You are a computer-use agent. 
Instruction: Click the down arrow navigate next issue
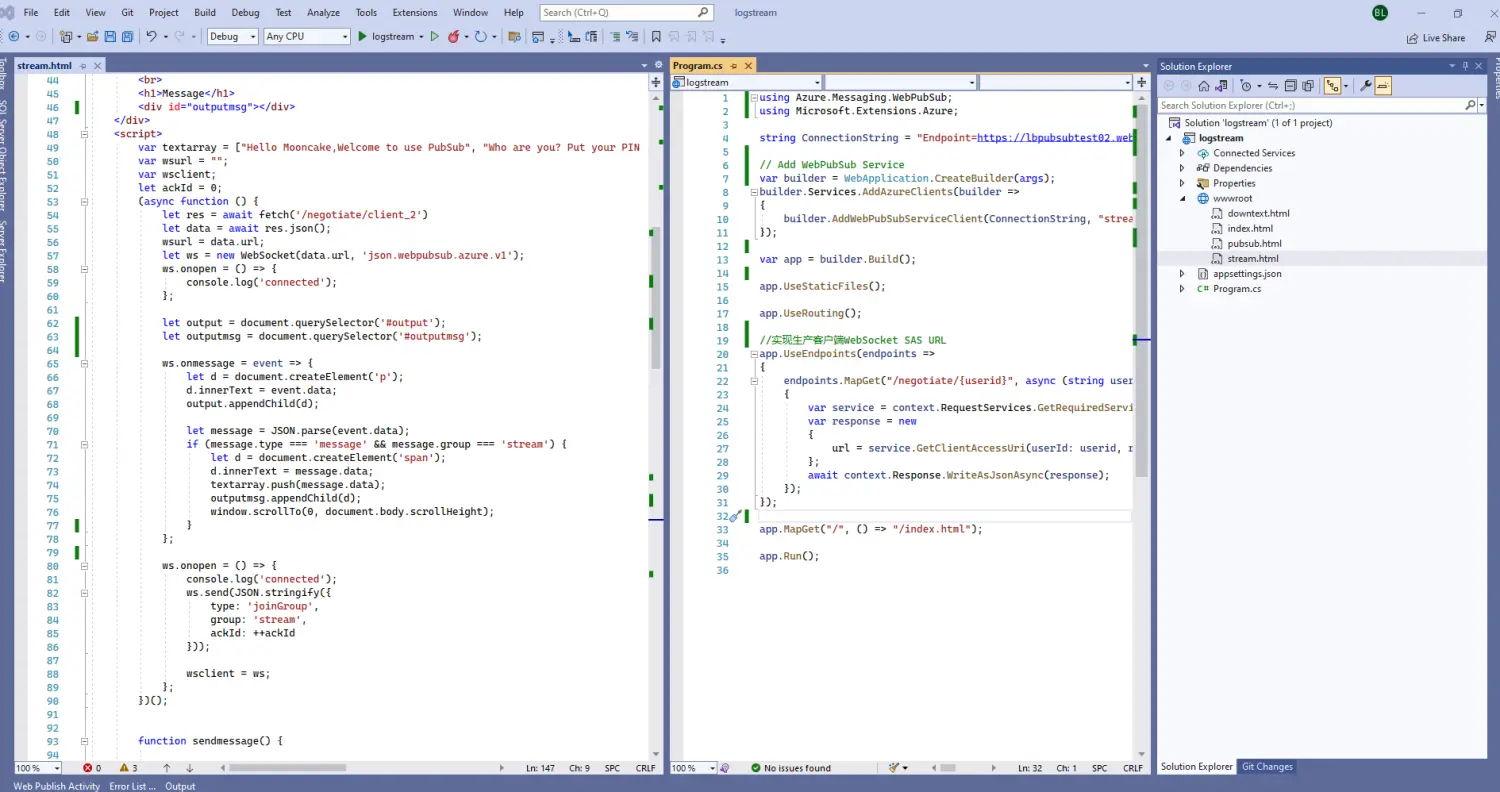pos(190,768)
